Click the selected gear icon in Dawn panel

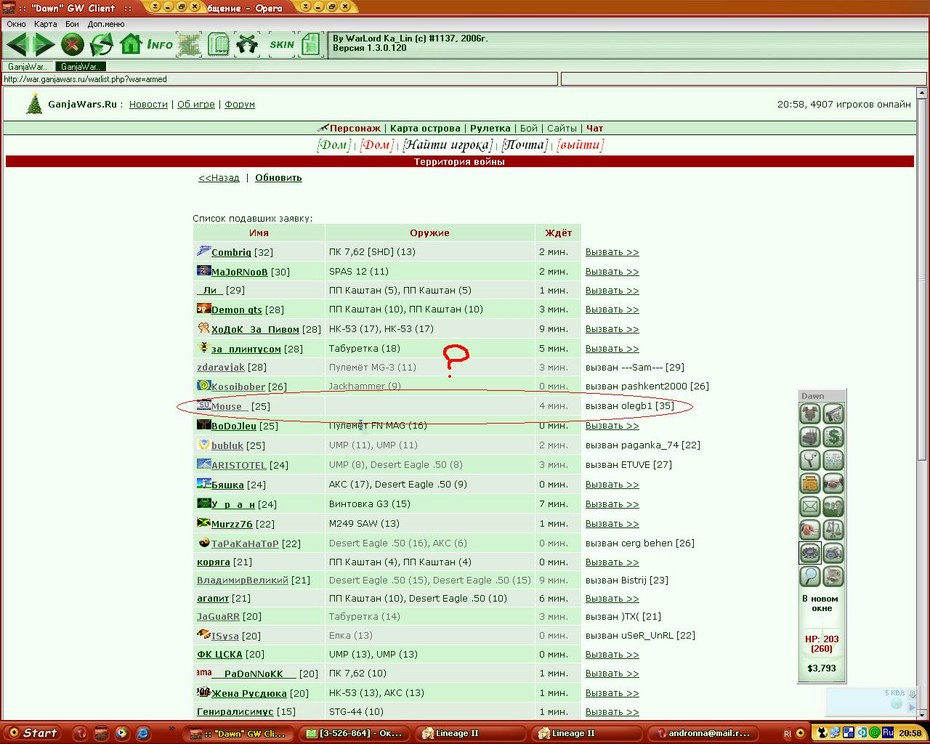click(810, 552)
